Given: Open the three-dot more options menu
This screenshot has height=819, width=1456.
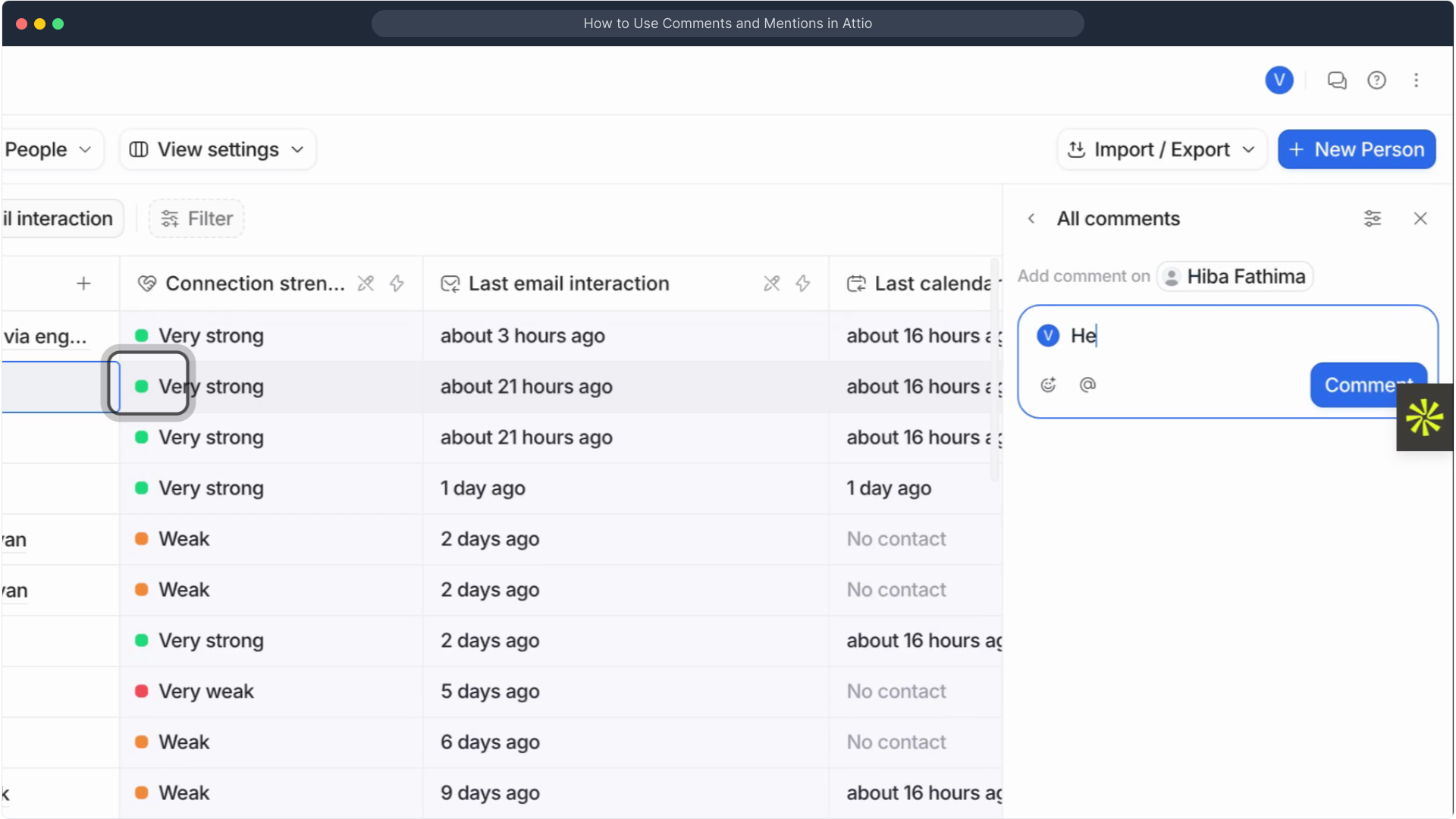Looking at the screenshot, I should point(1416,80).
